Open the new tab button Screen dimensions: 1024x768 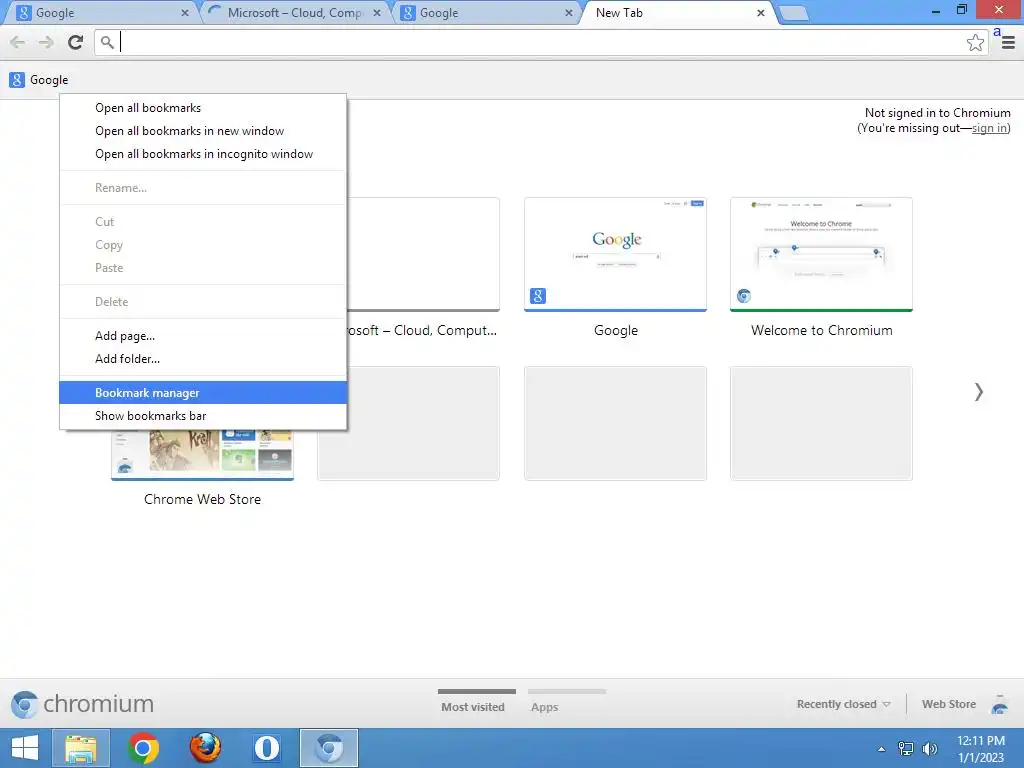793,13
